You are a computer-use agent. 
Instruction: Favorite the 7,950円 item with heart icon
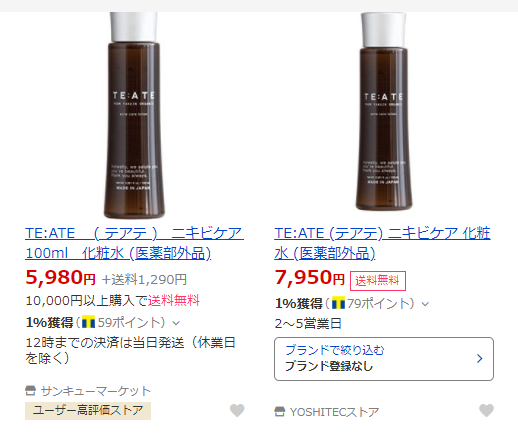click(x=486, y=410)
